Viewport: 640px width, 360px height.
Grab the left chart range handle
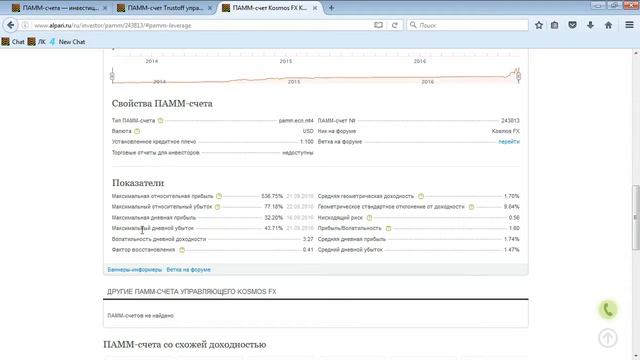click(x=112, y=76)
